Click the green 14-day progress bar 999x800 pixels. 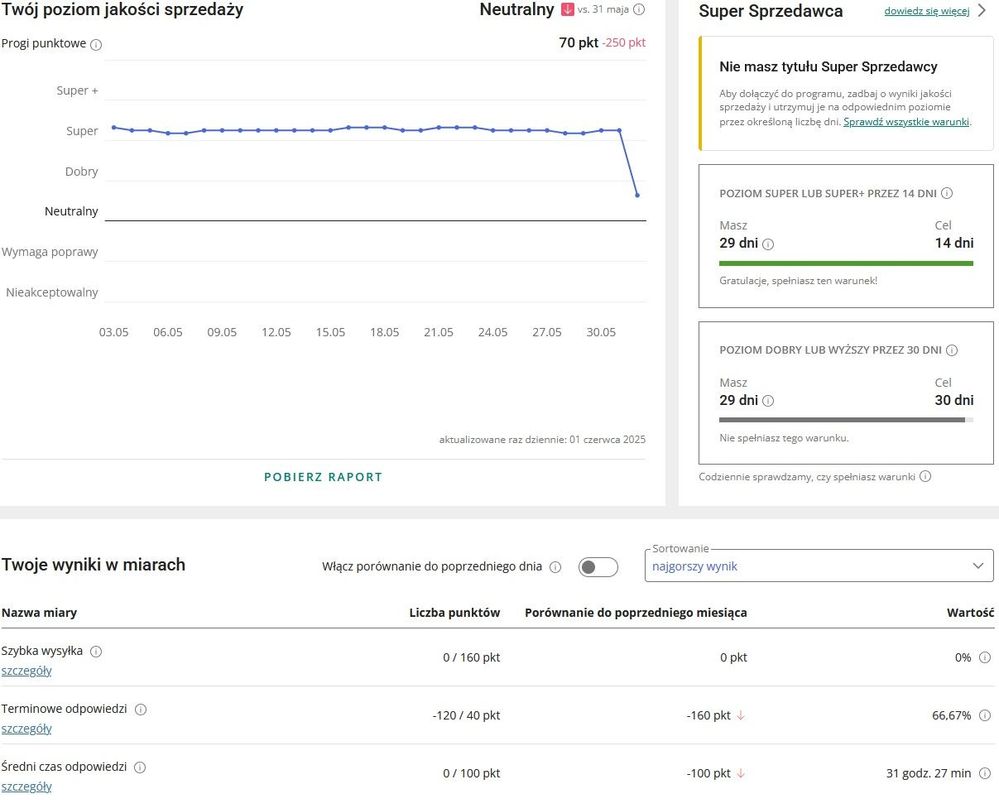click(846, 263)
